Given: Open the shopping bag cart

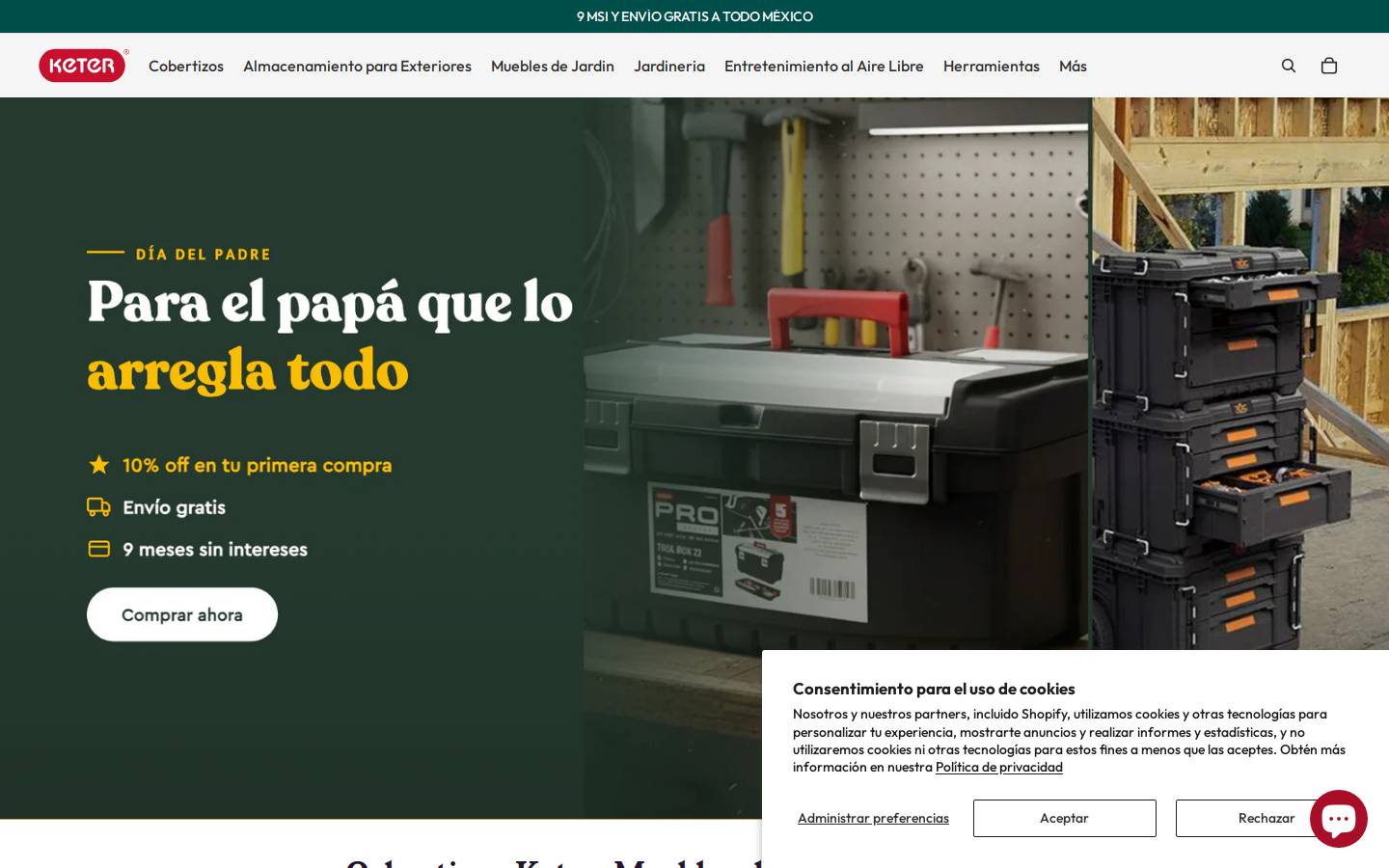Looking at the screenshot, I should 1329,66.
